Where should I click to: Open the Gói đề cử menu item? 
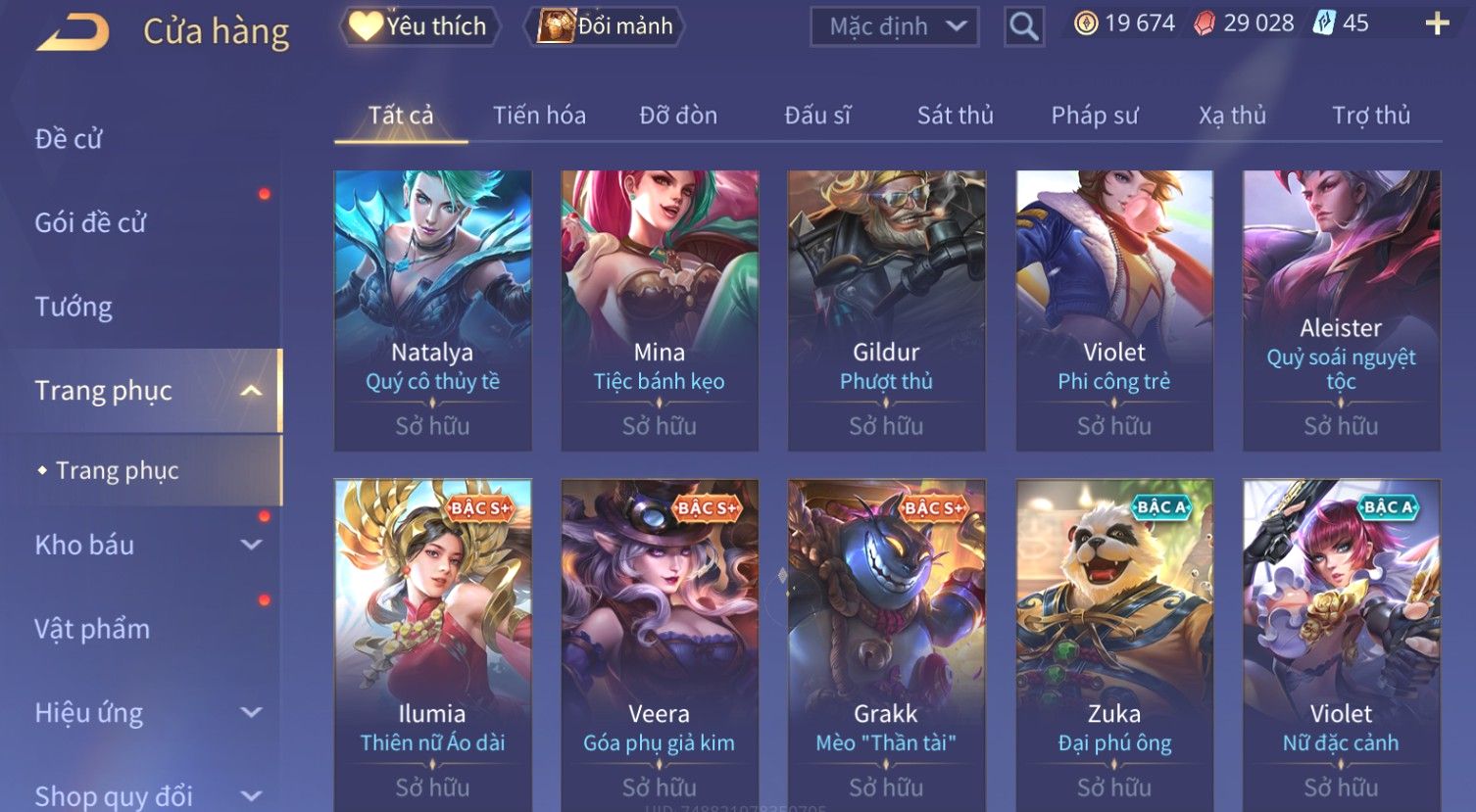[90, 223]
